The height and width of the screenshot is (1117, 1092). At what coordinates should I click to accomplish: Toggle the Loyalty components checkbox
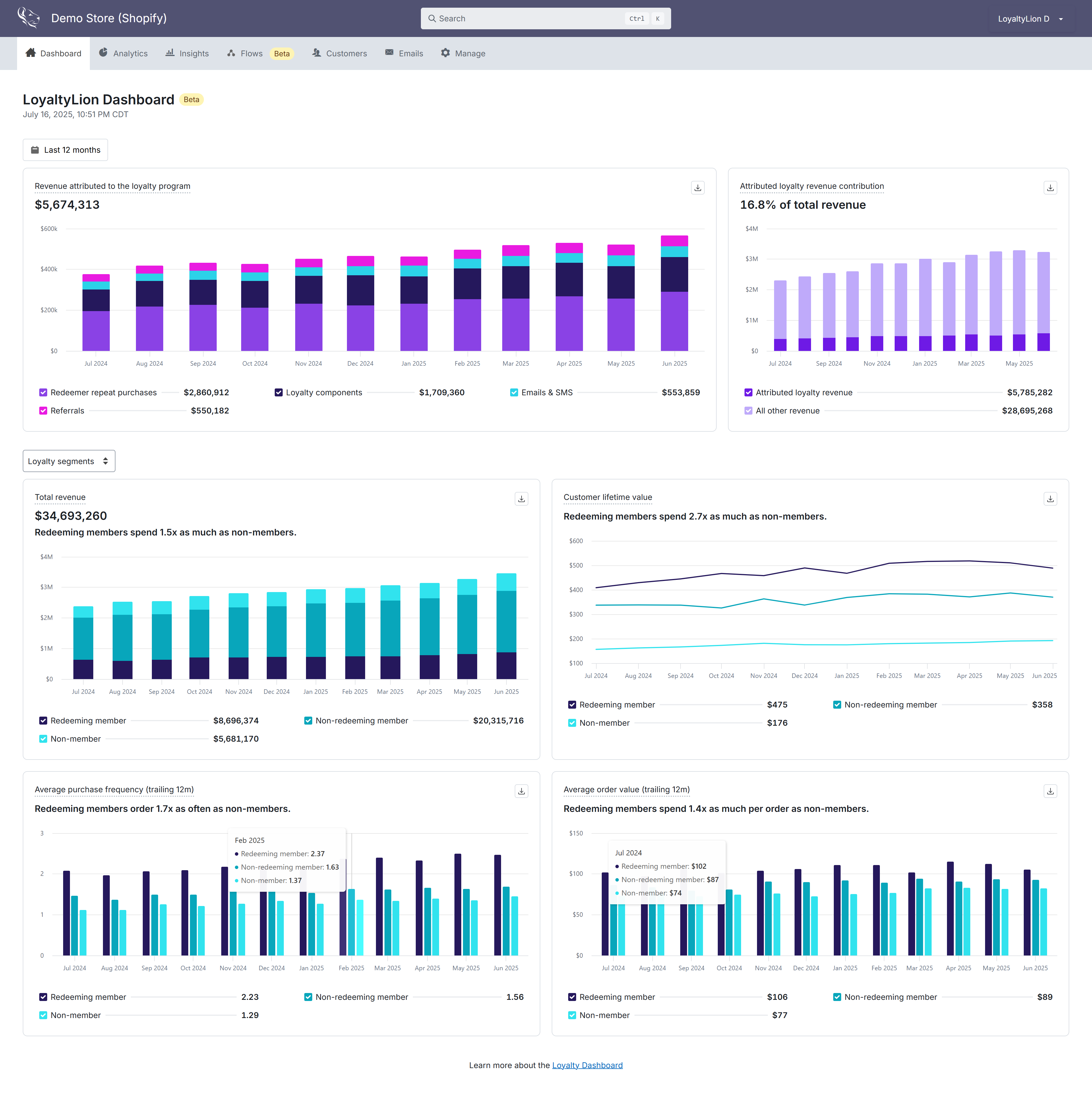tap(279, 393)
